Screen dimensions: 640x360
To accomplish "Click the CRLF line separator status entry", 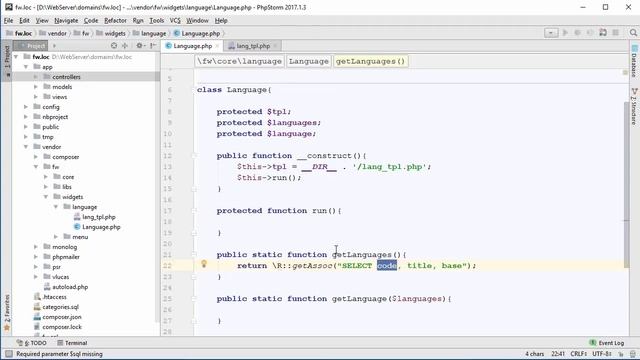I will 578,354.
